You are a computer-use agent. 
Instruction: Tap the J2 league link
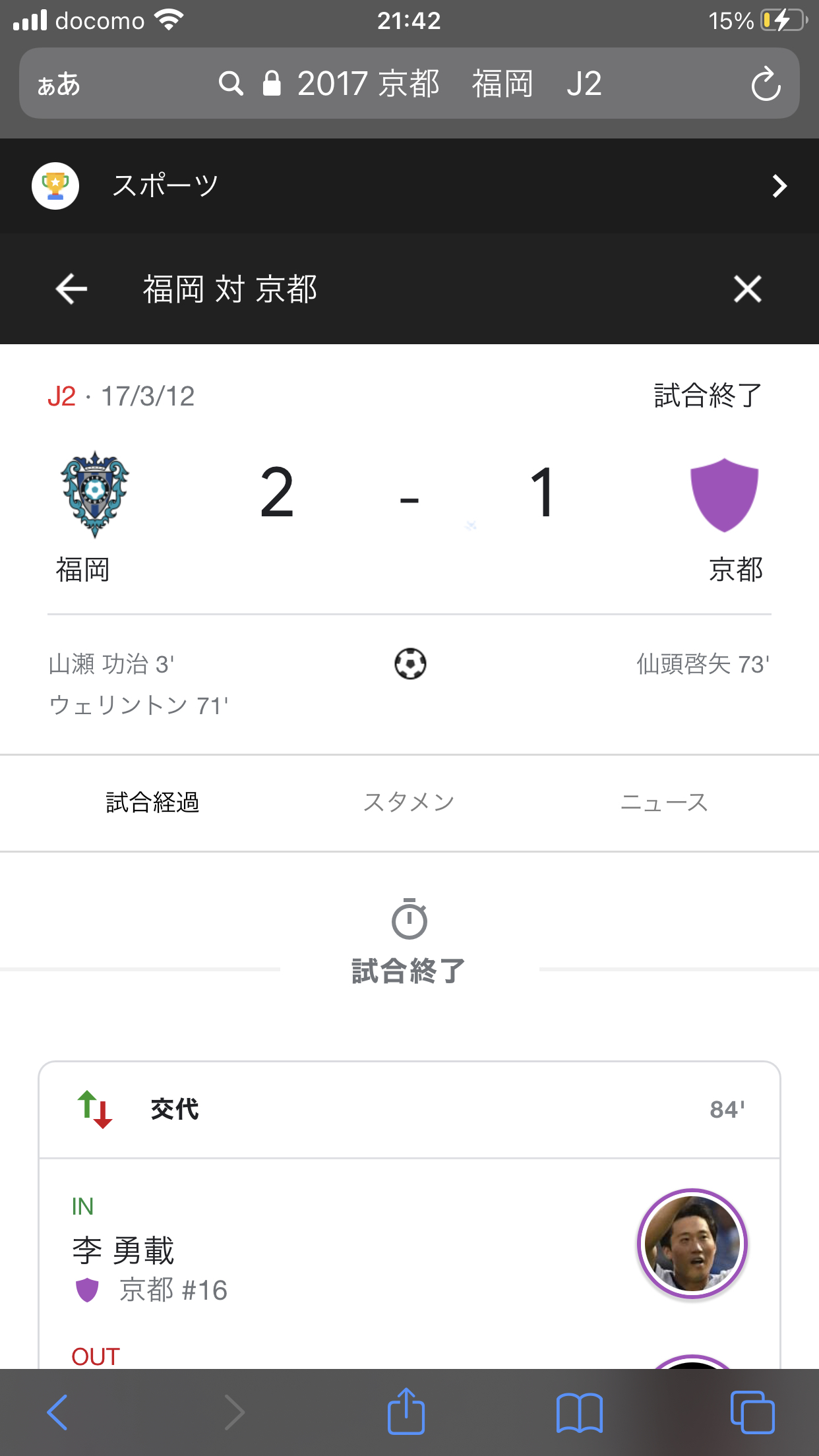(61, 396)
